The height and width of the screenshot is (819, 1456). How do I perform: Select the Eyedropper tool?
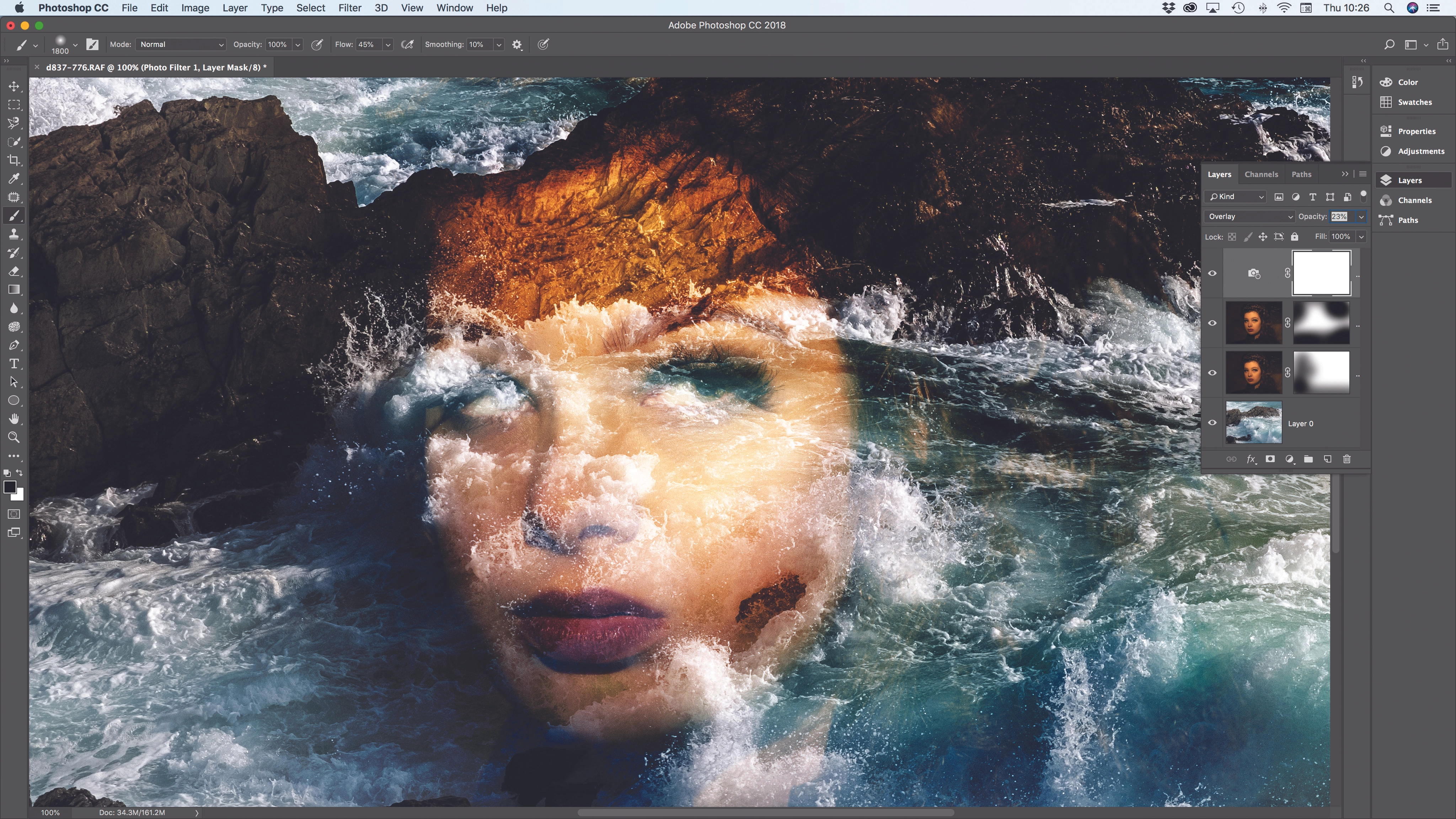tap(14, 178)
